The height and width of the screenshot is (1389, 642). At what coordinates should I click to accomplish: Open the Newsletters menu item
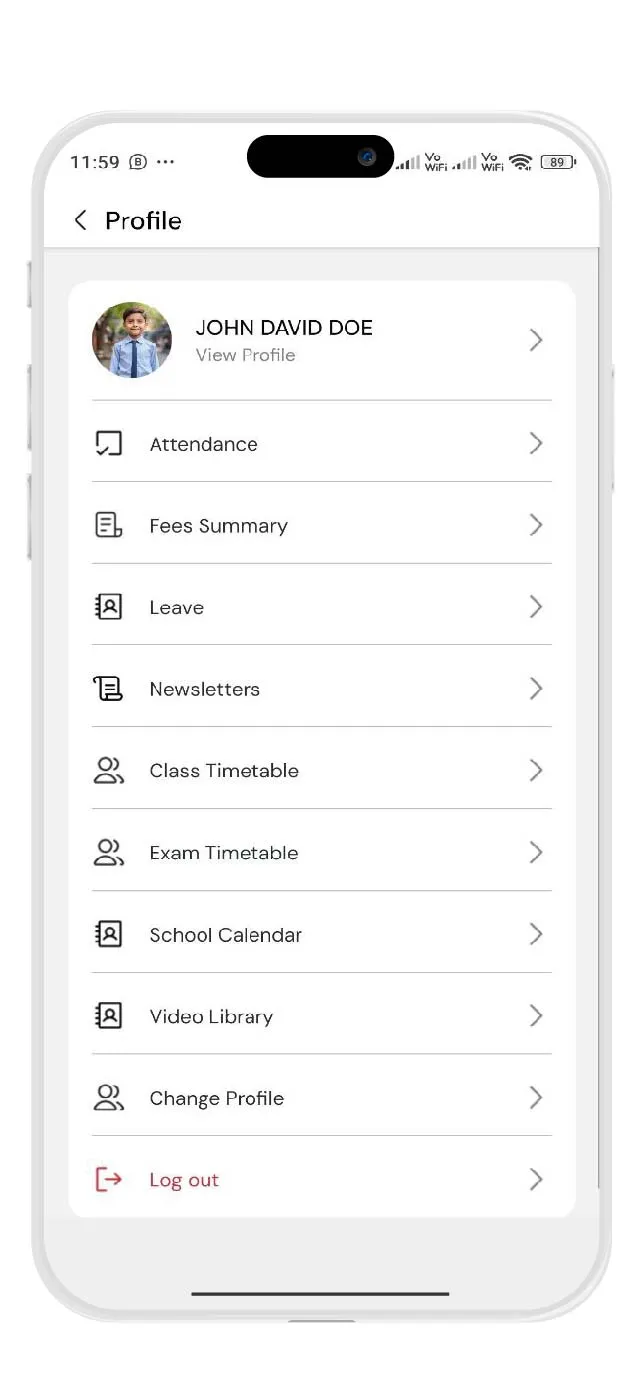coord(204,689)
